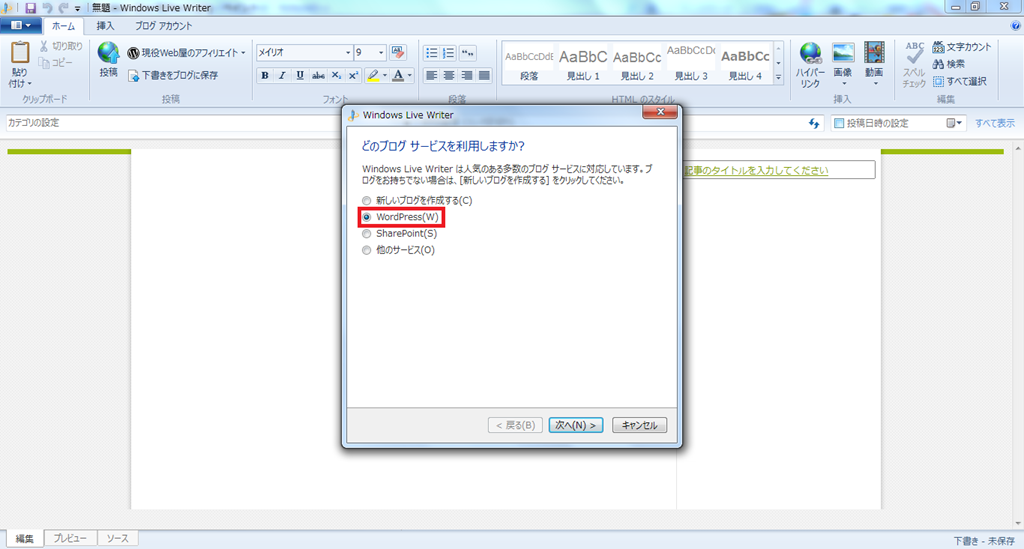
Task: Select the WordPress(W) radio option
Action: (366, 217)
